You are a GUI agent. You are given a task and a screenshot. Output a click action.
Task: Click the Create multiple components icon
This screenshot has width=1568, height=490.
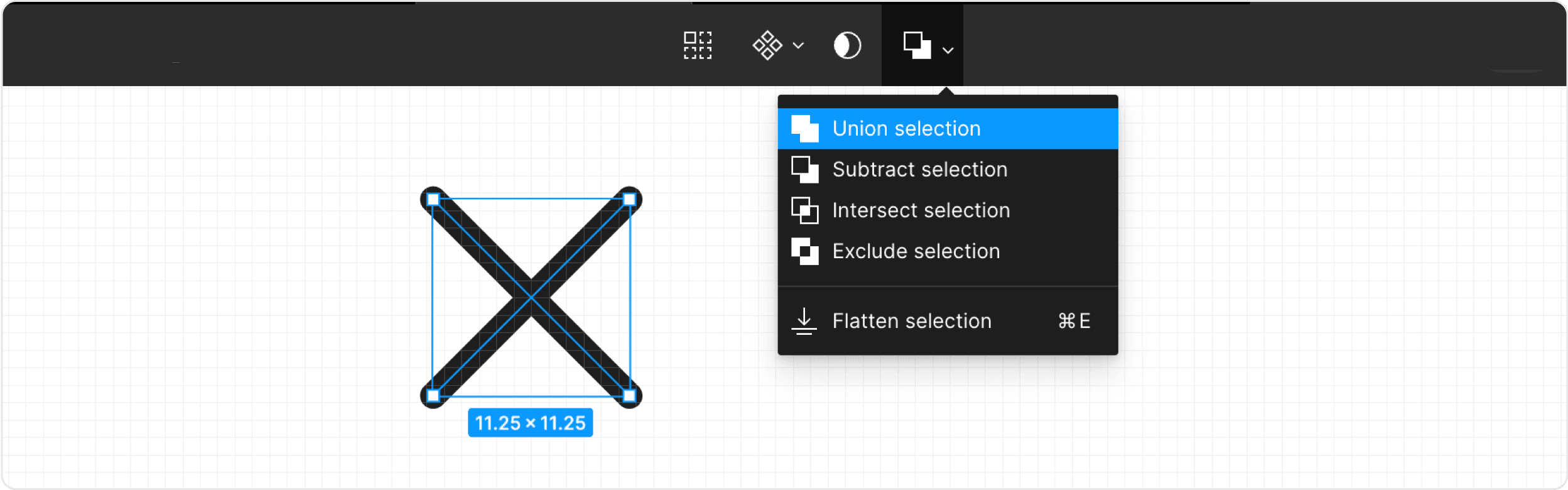[x=697, y=45]
